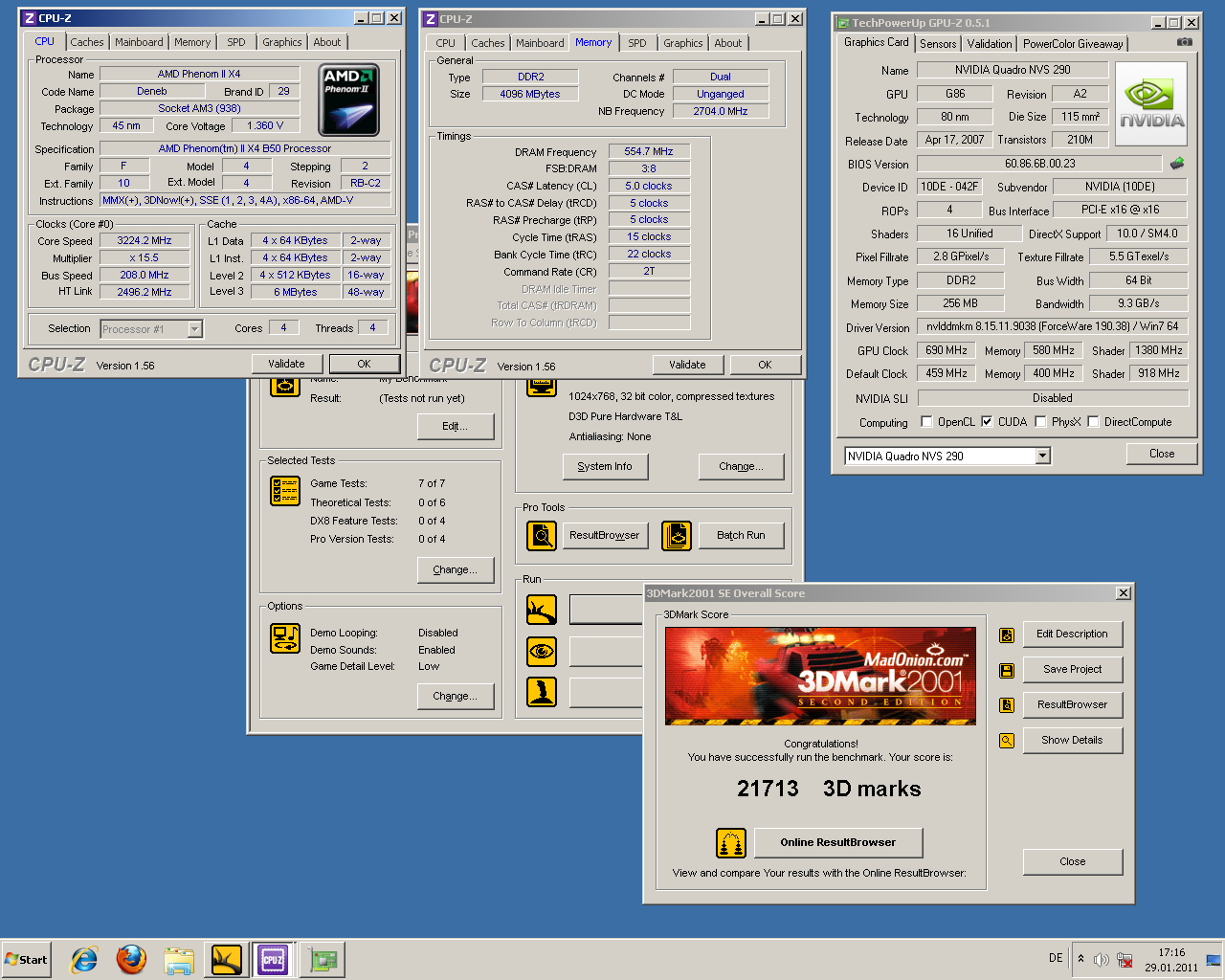Click the Online ResultBrowser button
This screenshot has height=980, width=1225.
pyautogui.click(x=838, y=843)
